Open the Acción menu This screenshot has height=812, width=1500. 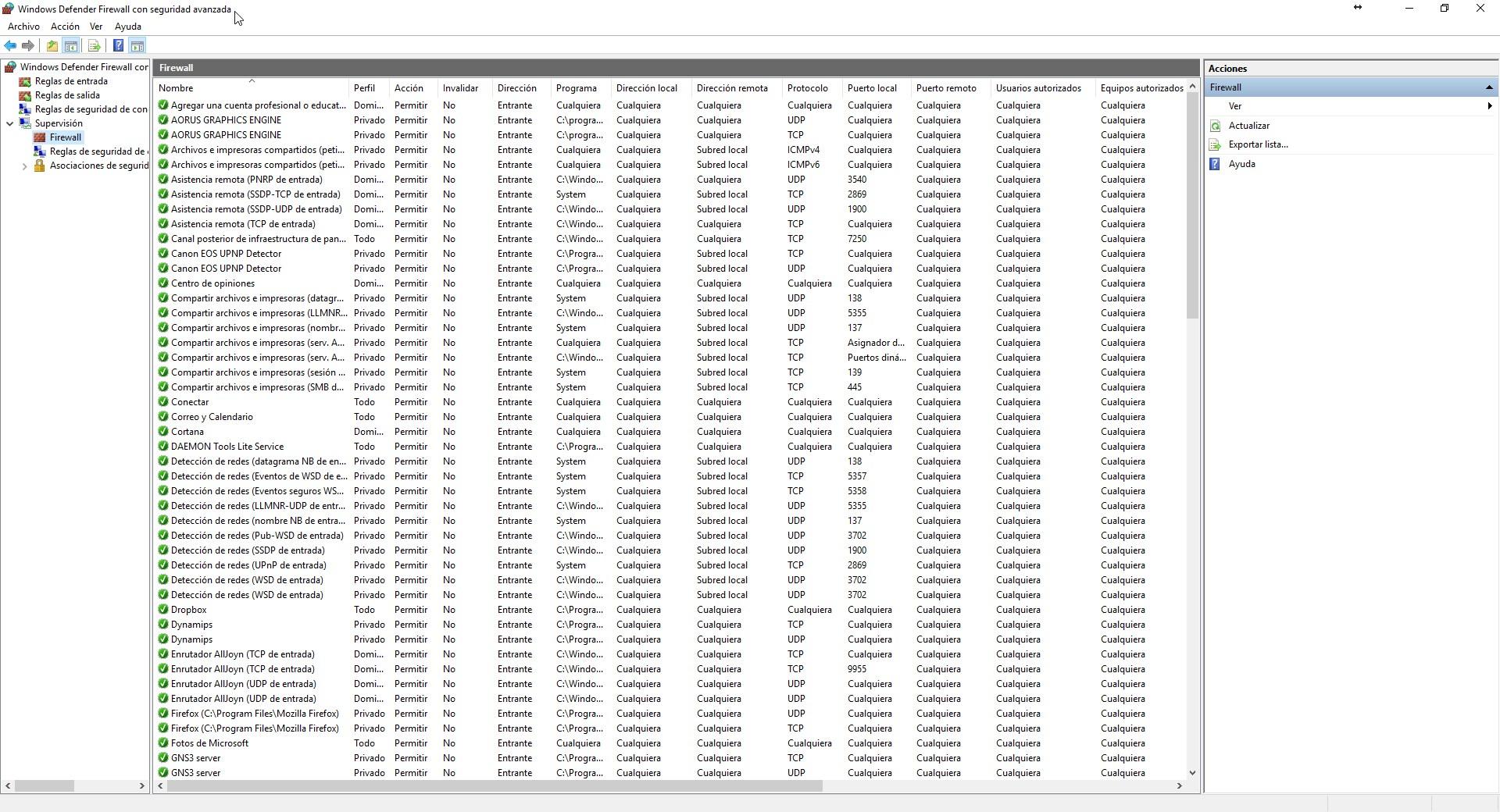tap(65, 27)
